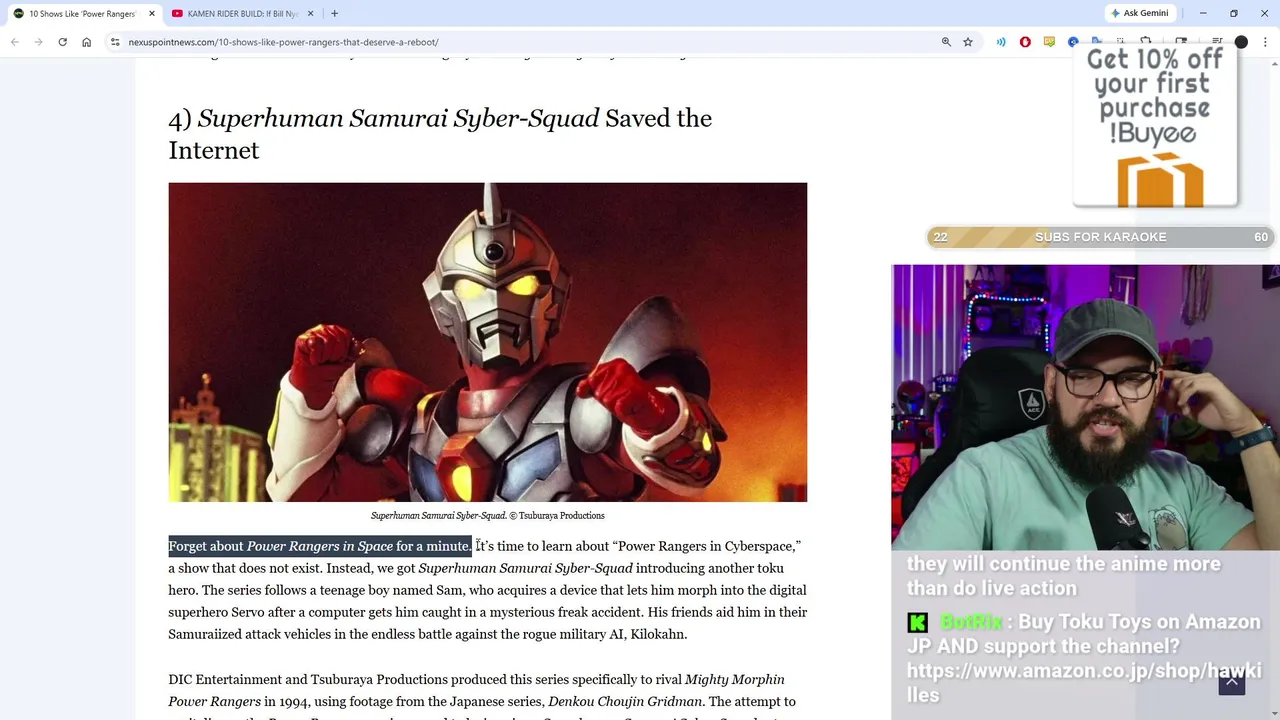Click the blue circular extension icon
Image resolution: width=1280 pixels, height=720 pixels.
coord(1073,42)
